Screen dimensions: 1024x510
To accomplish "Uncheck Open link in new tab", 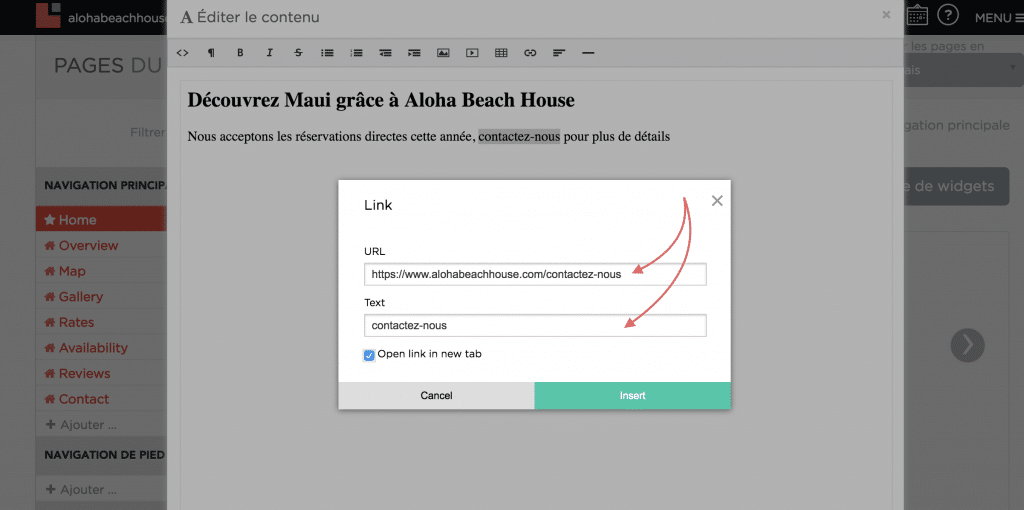I will click(x=370, y=355).
